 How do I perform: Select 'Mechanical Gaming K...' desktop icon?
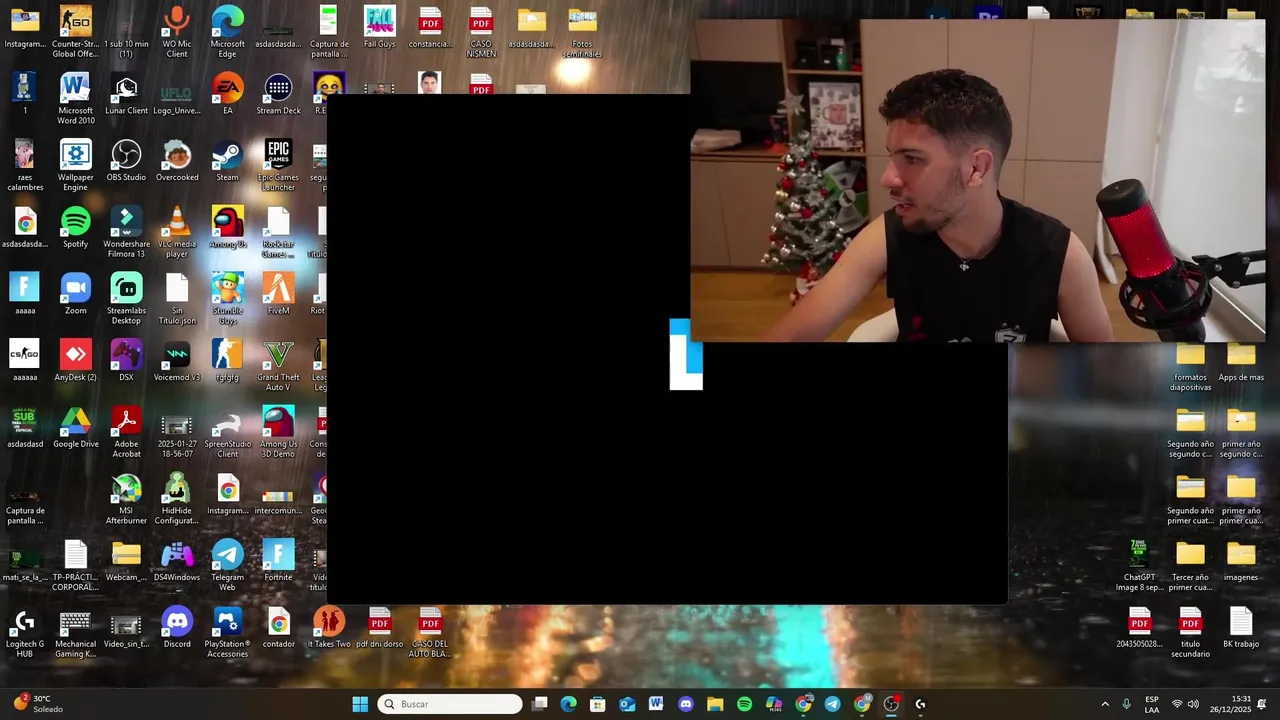[75, 632]
